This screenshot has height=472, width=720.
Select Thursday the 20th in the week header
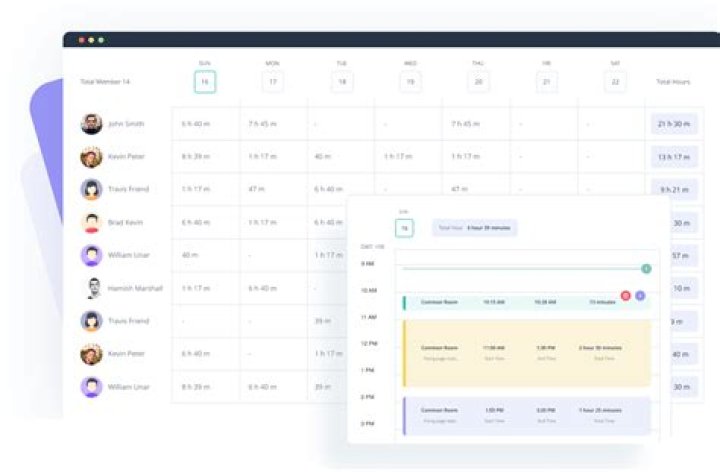(478, 82)
